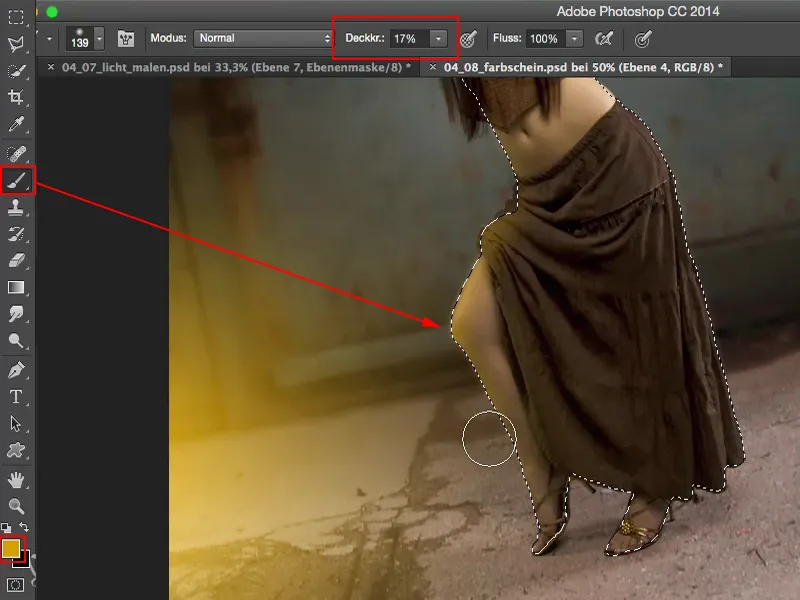Viewport: 800px width, 600px height.
Task: Open the yellow foreground color swatch
Action: coord(11,549)
